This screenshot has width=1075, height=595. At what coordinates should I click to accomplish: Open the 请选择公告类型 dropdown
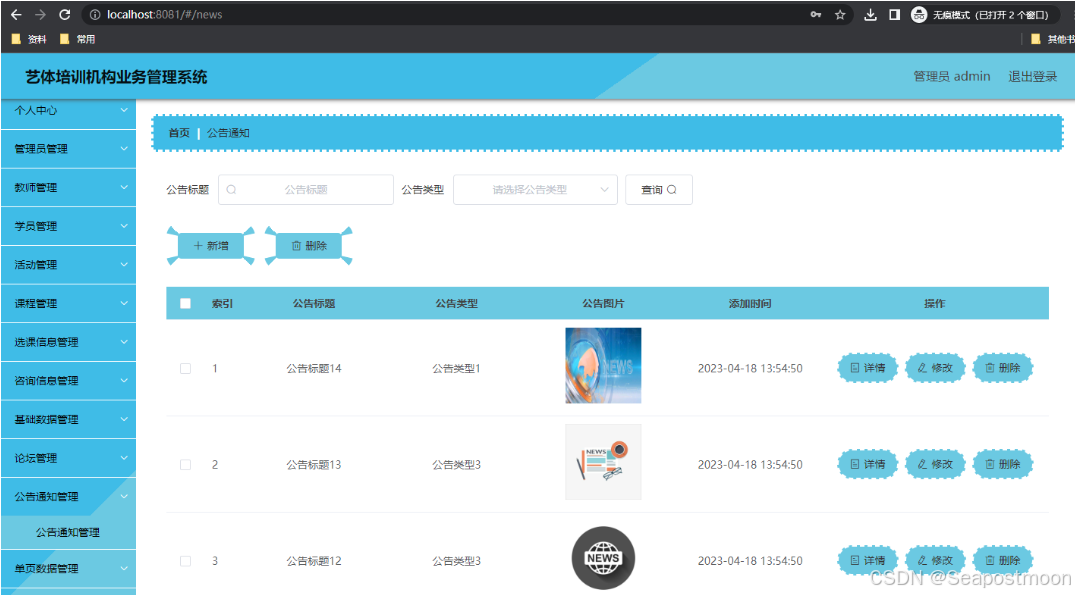click(x=535, y=189)
